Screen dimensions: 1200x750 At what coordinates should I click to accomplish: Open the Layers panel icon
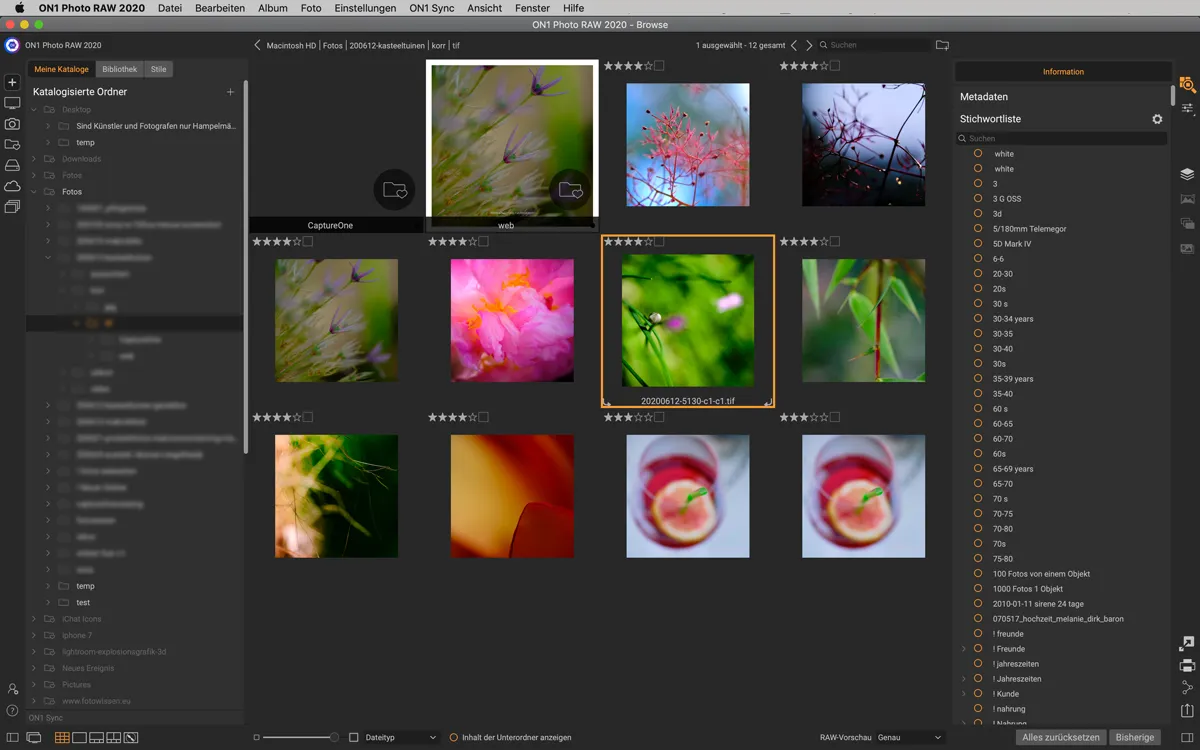pos(1188,172)
